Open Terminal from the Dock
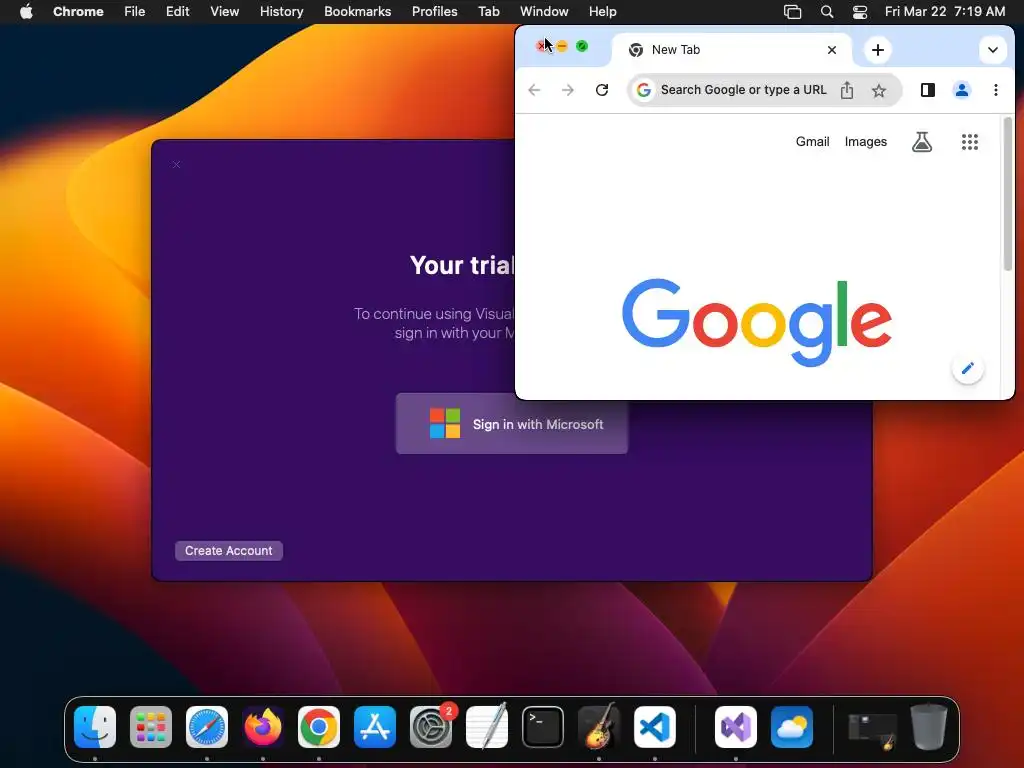This screenshot has height=768, width=1024. click(543, 727)
